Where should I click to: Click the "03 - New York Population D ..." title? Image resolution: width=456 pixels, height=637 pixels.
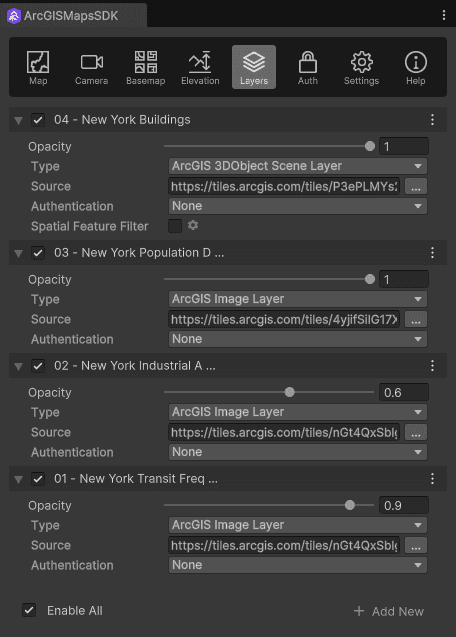click(x=139, y=253)
